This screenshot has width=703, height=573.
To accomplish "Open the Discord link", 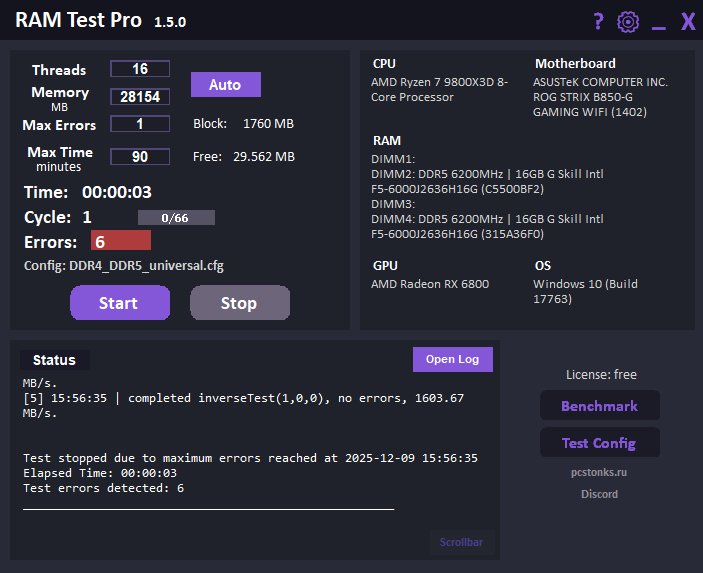I will [599, 494].
